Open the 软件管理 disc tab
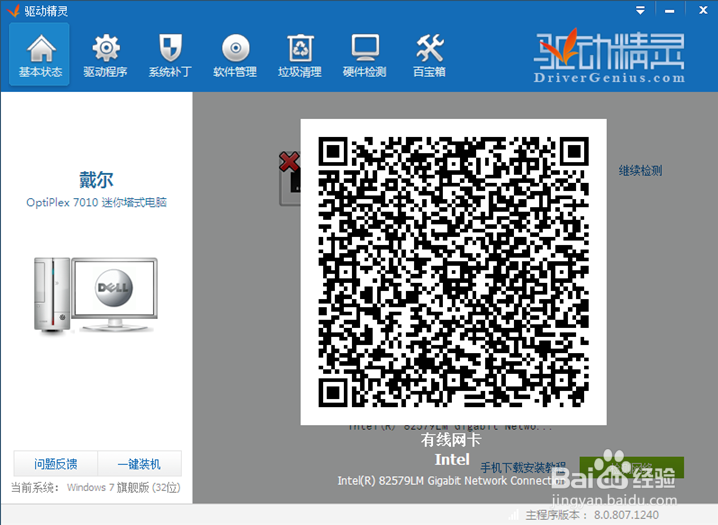The width and height of the screenshot is (718, 525). click(x=235, y=54)
